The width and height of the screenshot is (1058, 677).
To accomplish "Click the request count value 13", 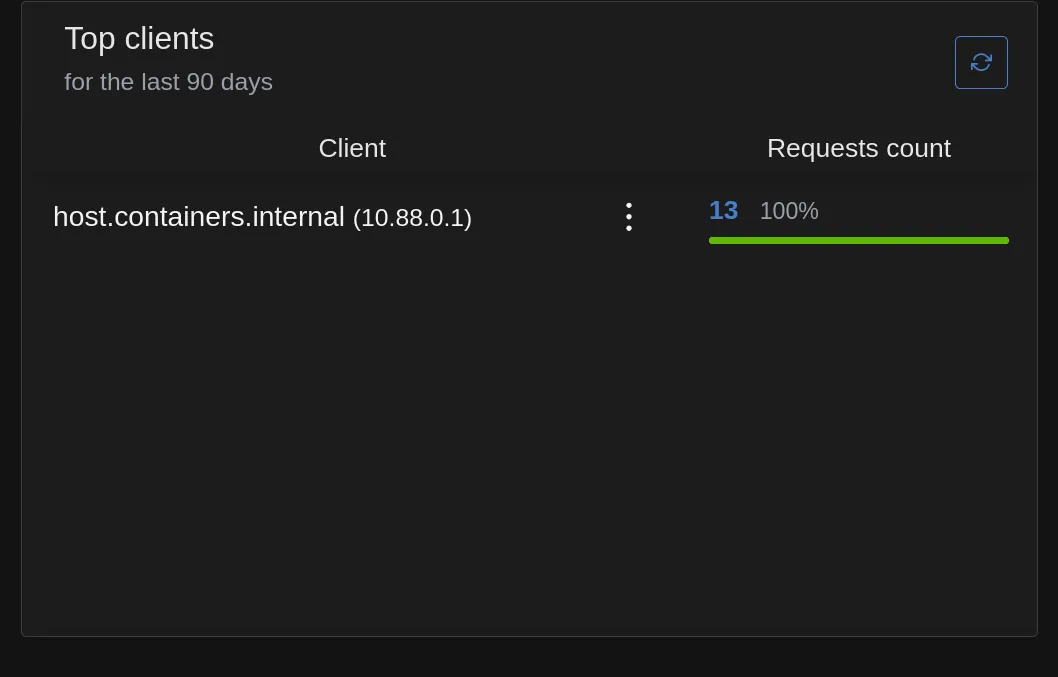I will point(723,211).
